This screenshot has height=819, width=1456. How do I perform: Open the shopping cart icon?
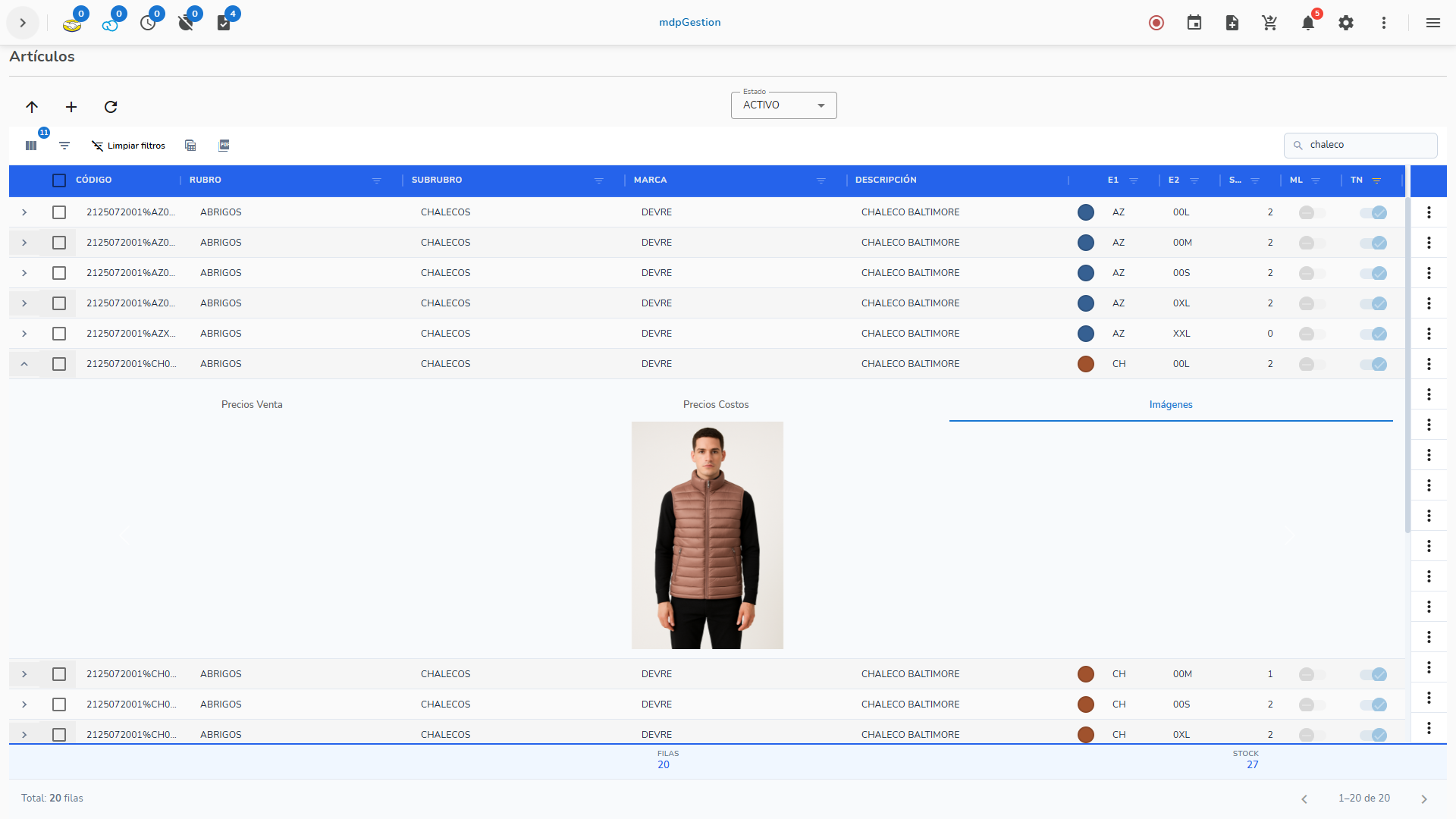[1269, 23]
